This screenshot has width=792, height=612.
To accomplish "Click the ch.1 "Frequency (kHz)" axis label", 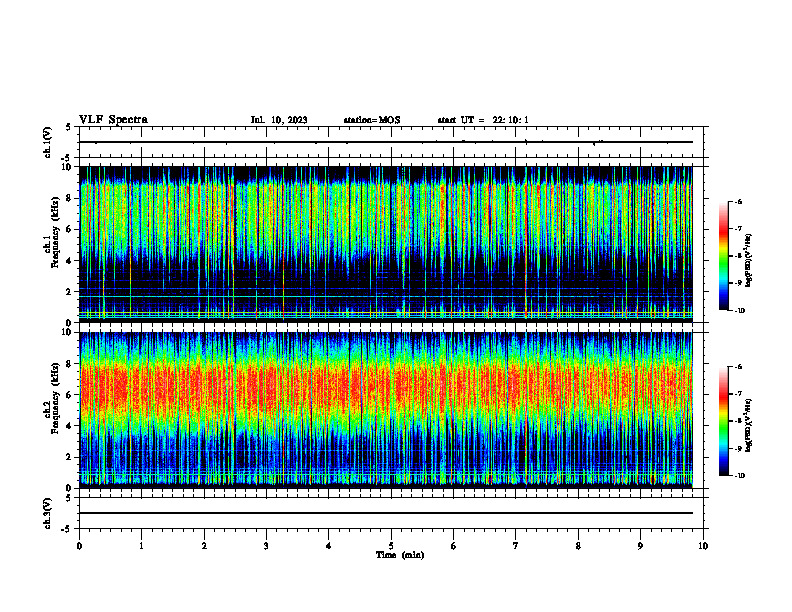I will (x=55, y=232).
